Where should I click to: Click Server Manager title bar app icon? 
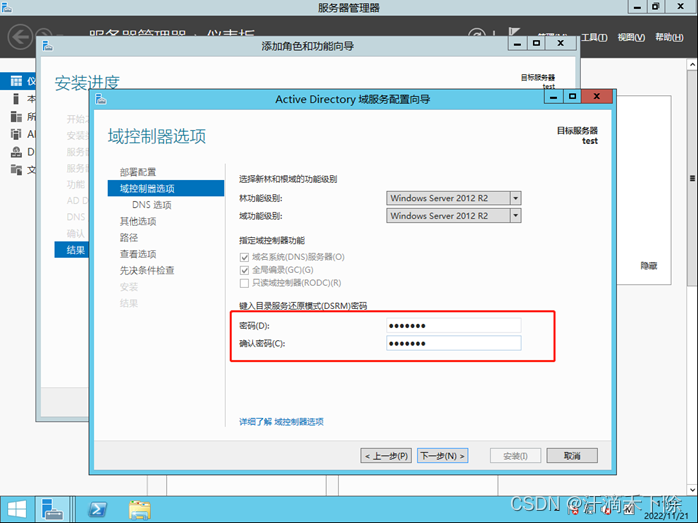coord(7,7)
